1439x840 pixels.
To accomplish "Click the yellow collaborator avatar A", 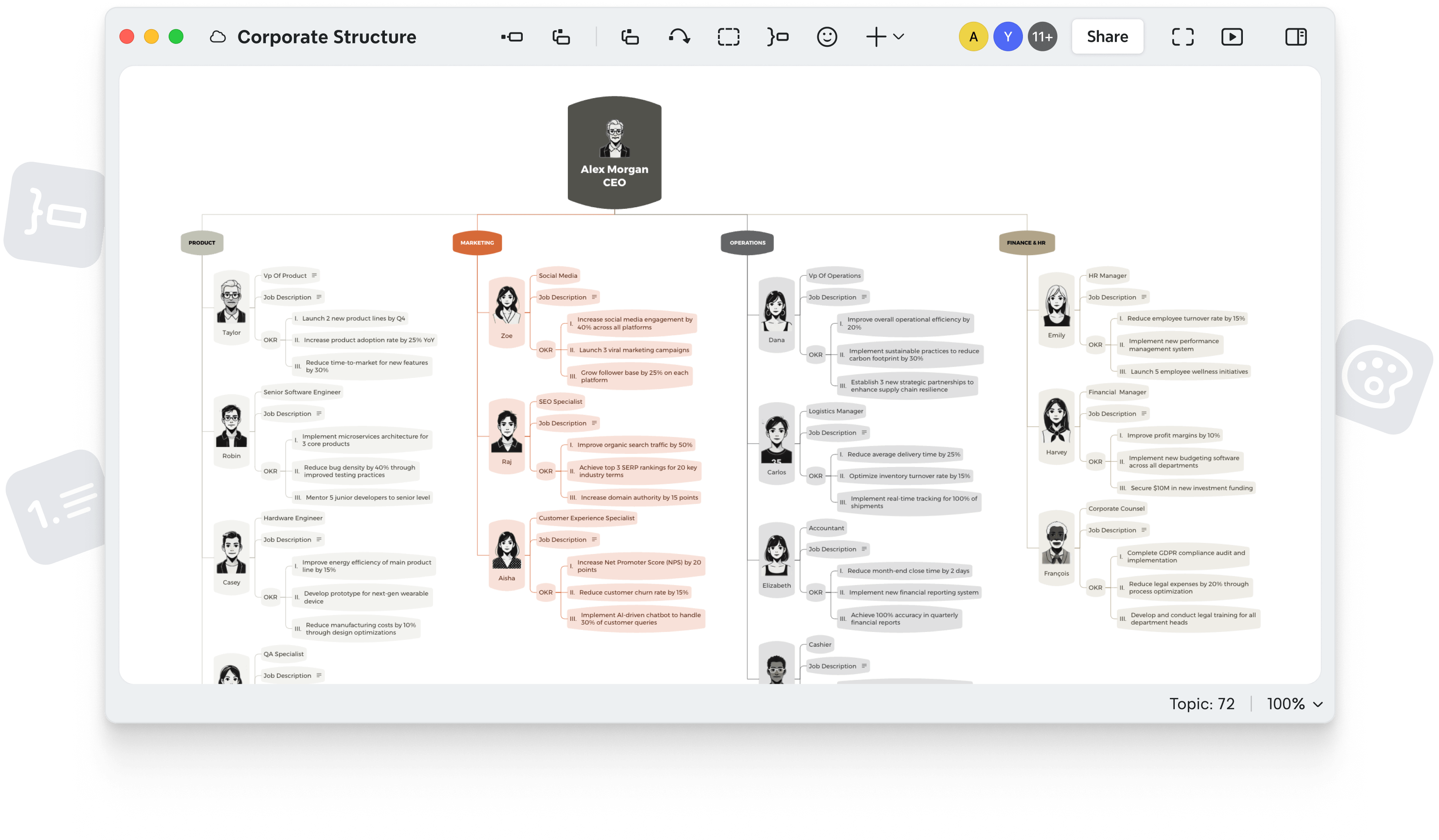I will tap(974, 36).
